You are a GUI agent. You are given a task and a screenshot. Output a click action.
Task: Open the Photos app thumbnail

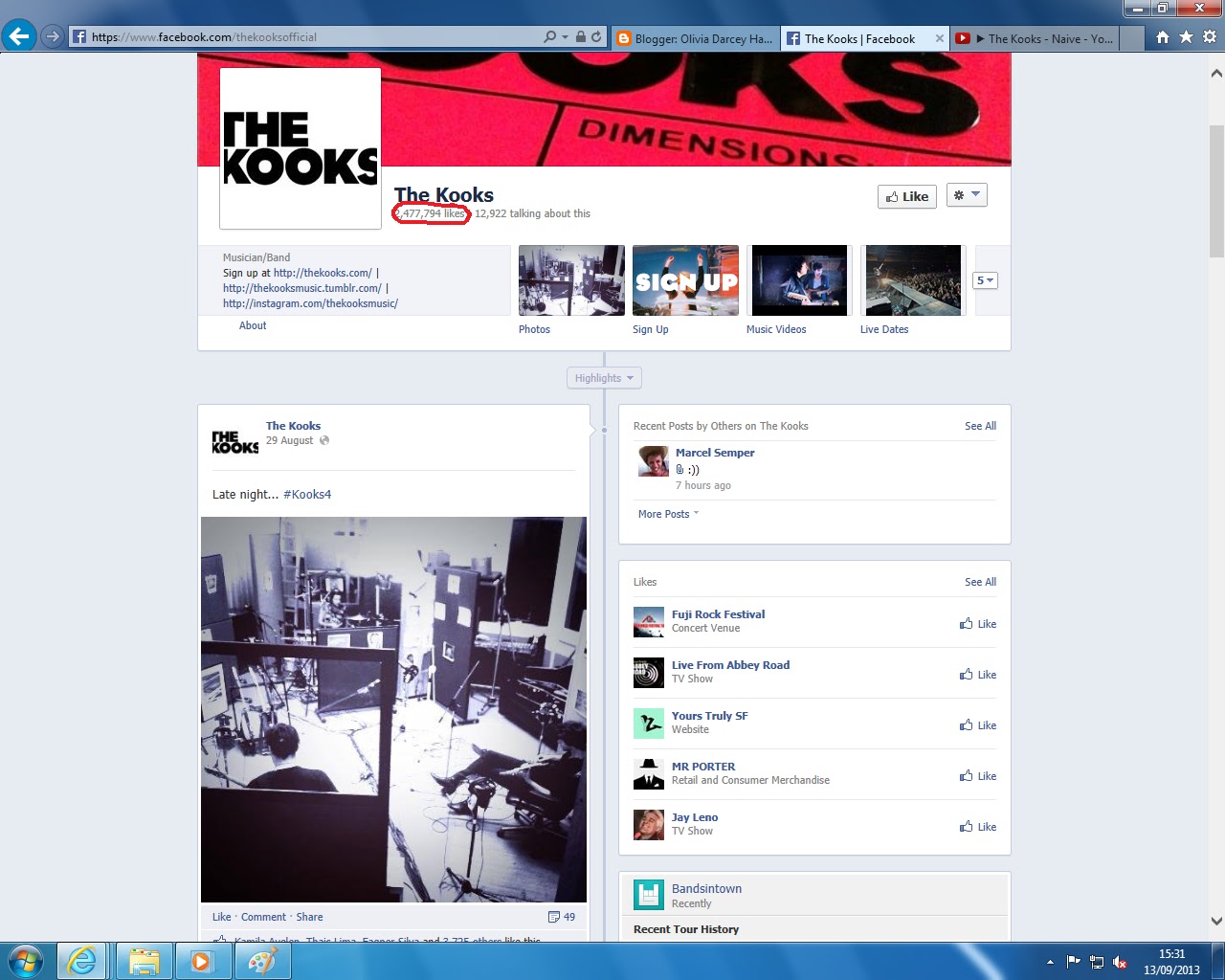(x=571, y=280)
